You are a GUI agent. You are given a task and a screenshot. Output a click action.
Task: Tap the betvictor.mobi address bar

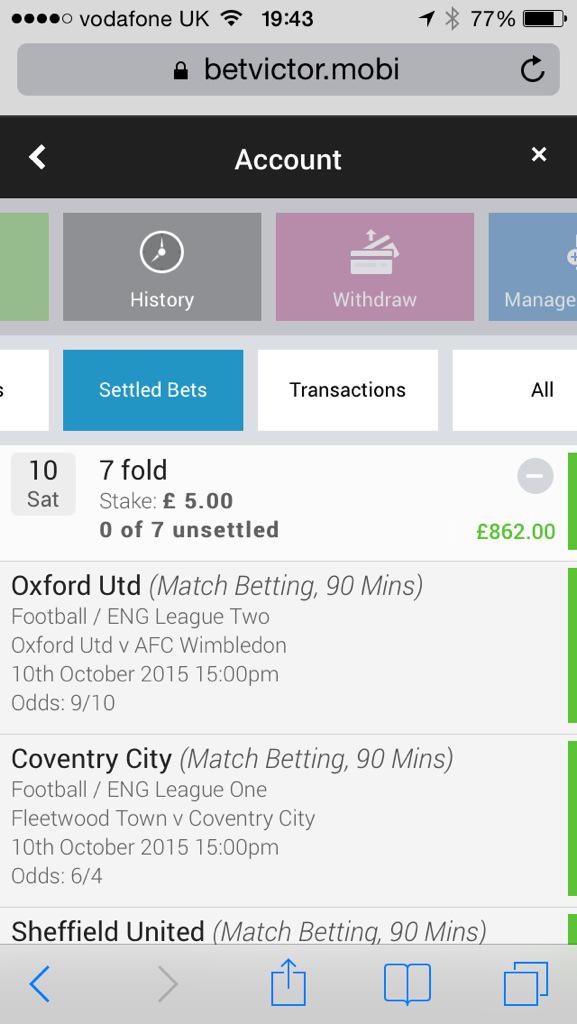[288, 69]
